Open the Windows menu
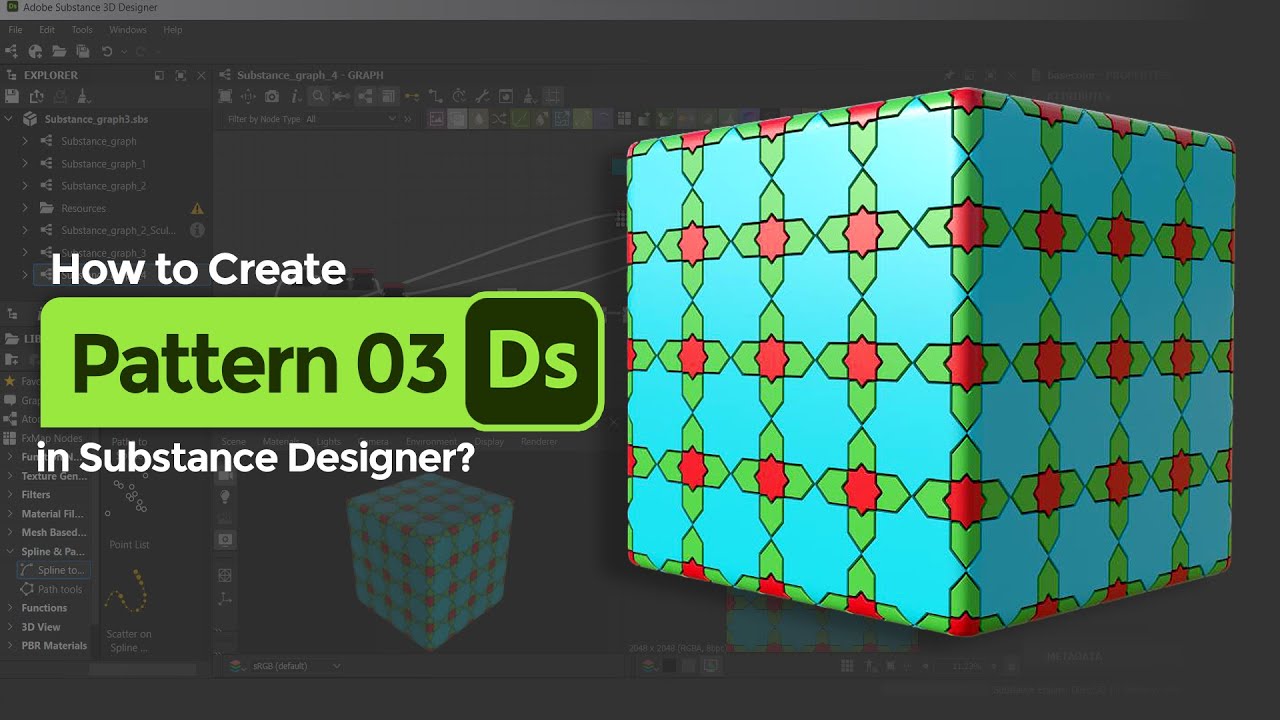Image resolution: width=1280 pixels, height=720 pixels. [x=128, y=30]
